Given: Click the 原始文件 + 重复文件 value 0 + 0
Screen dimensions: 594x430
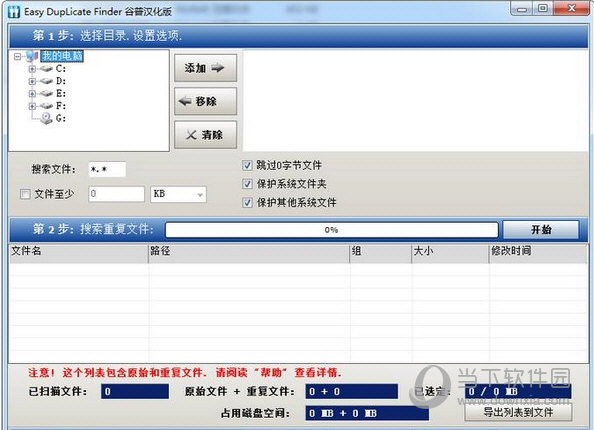Looking at the screenshot, I should pos(352,391).
